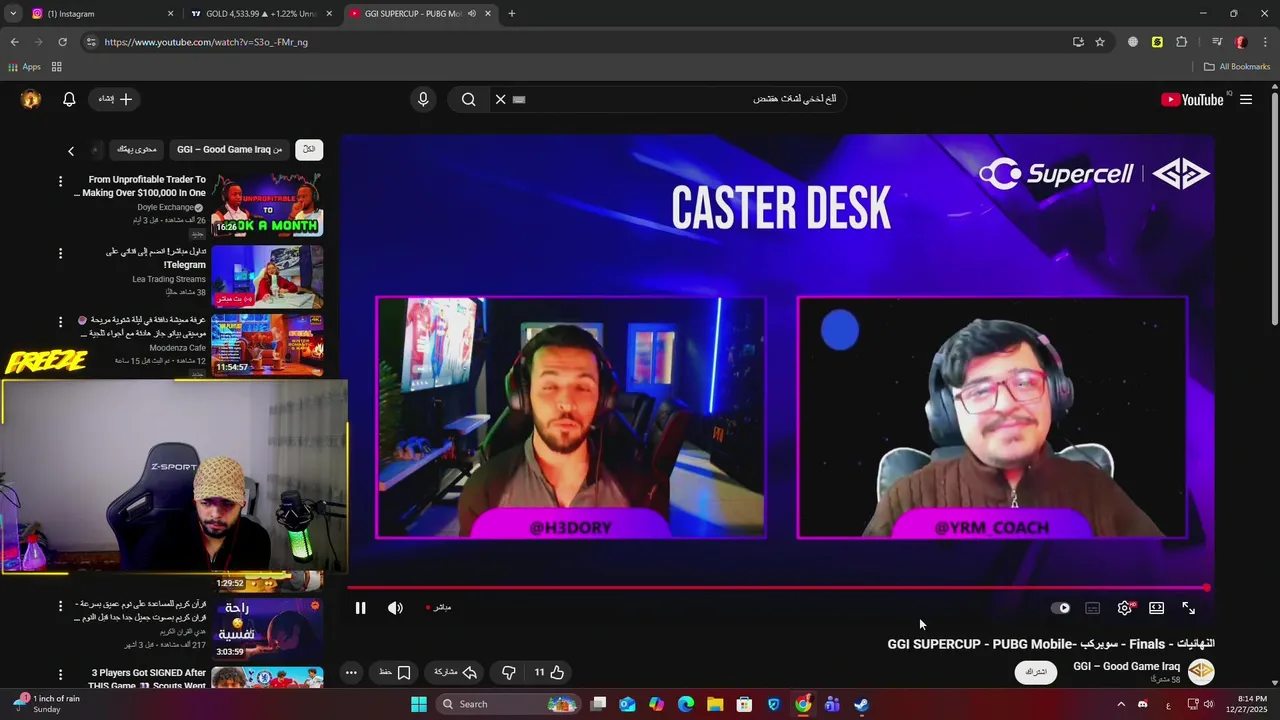The height and width of the screenshot is (720, 1280).
Task: Open File Explorer from the taskbar
Action: pos(715,704)
